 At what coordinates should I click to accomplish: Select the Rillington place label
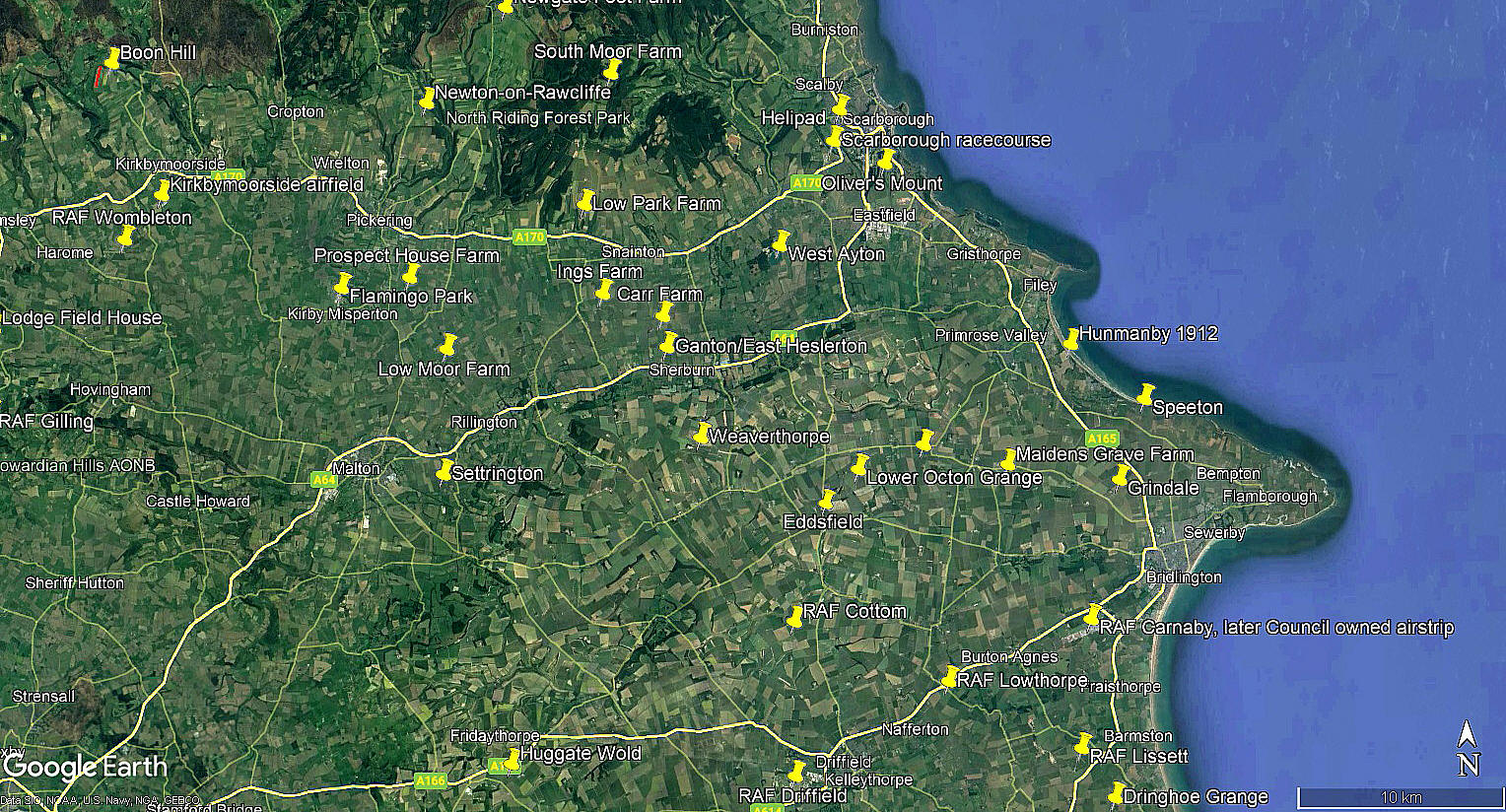coord(484,422)
